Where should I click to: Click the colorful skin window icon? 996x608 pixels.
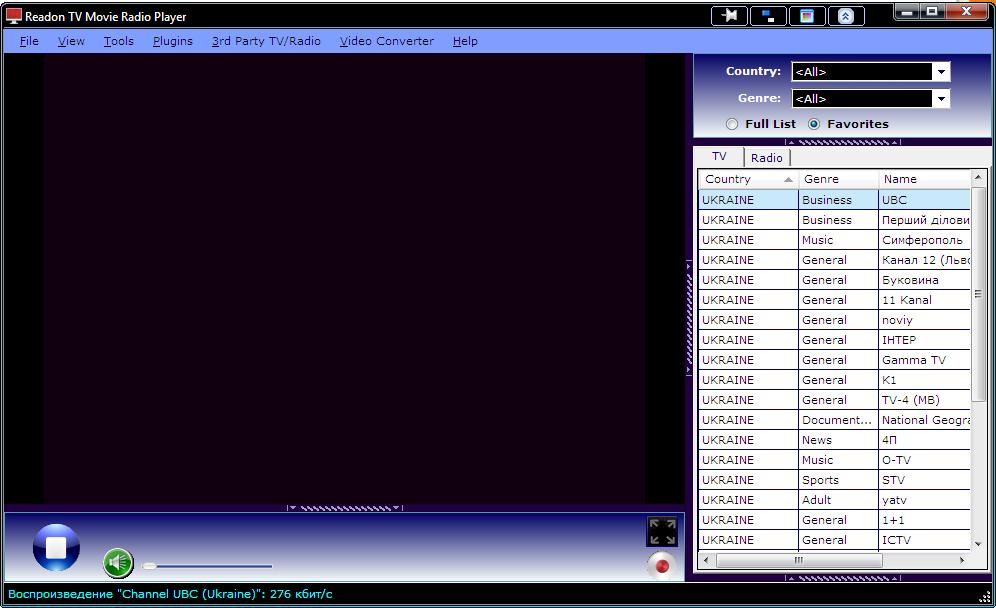tap(807, 16)
